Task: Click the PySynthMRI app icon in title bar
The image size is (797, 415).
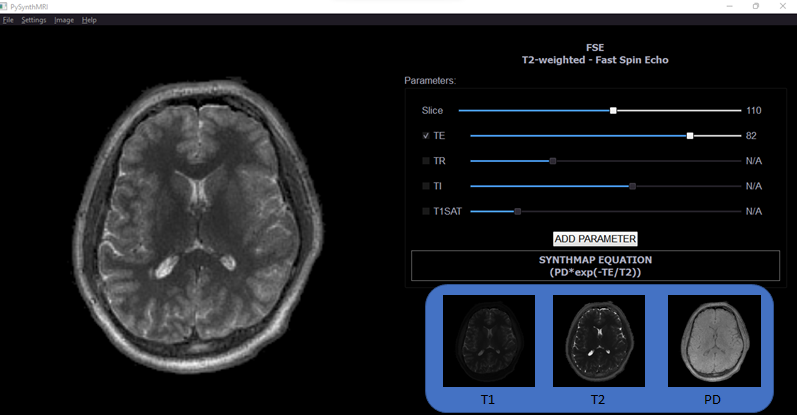Action: [5, 6]
